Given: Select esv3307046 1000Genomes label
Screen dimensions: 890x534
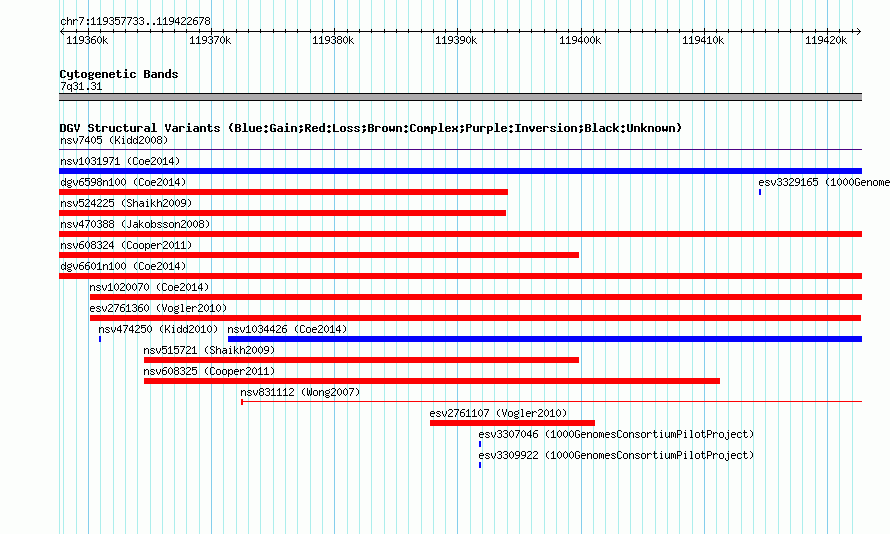Looking at the screenshot, I should tap(616, 434).
